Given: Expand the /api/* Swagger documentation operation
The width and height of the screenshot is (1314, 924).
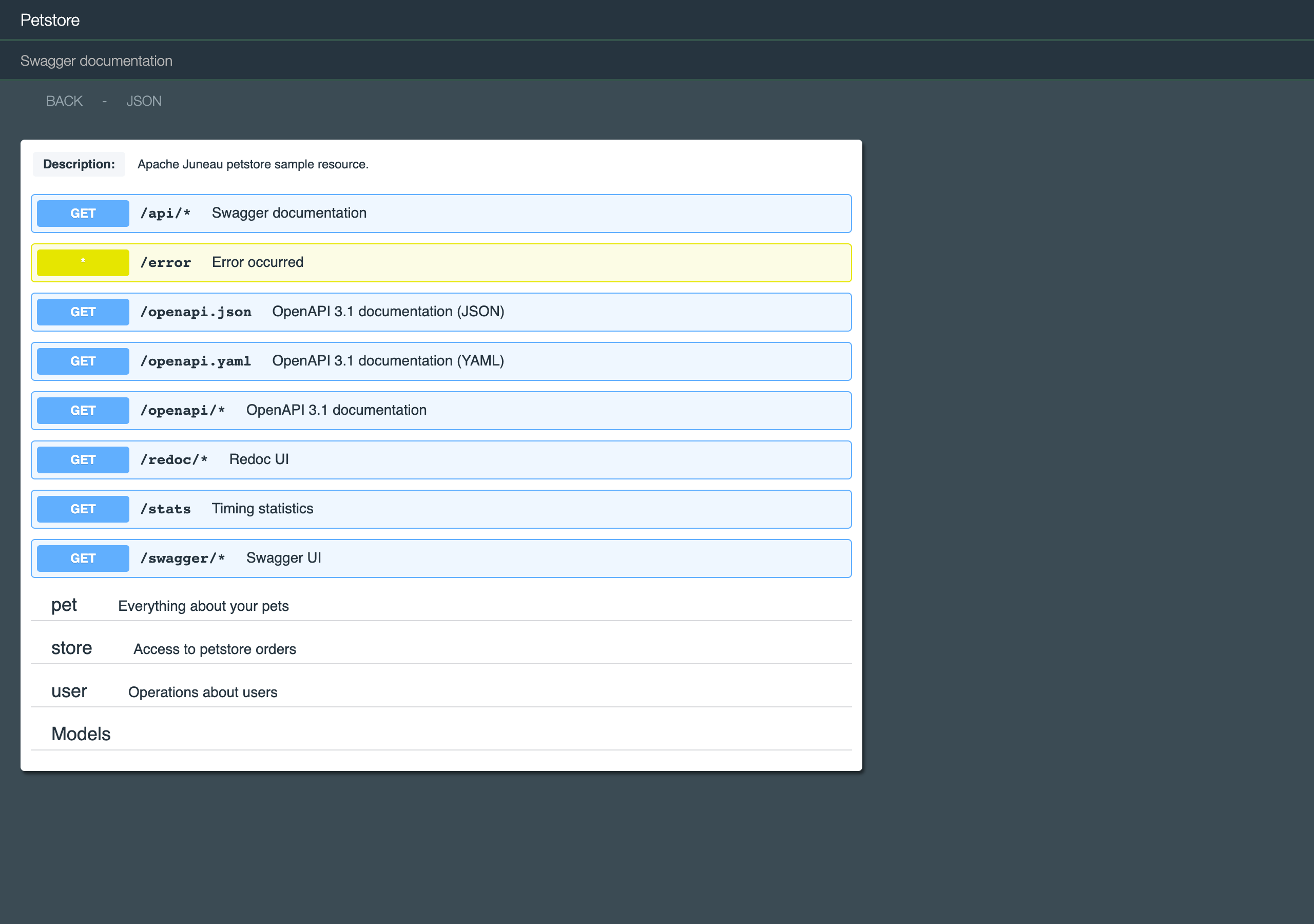Looking at the screenshot, I should [441, 214].
